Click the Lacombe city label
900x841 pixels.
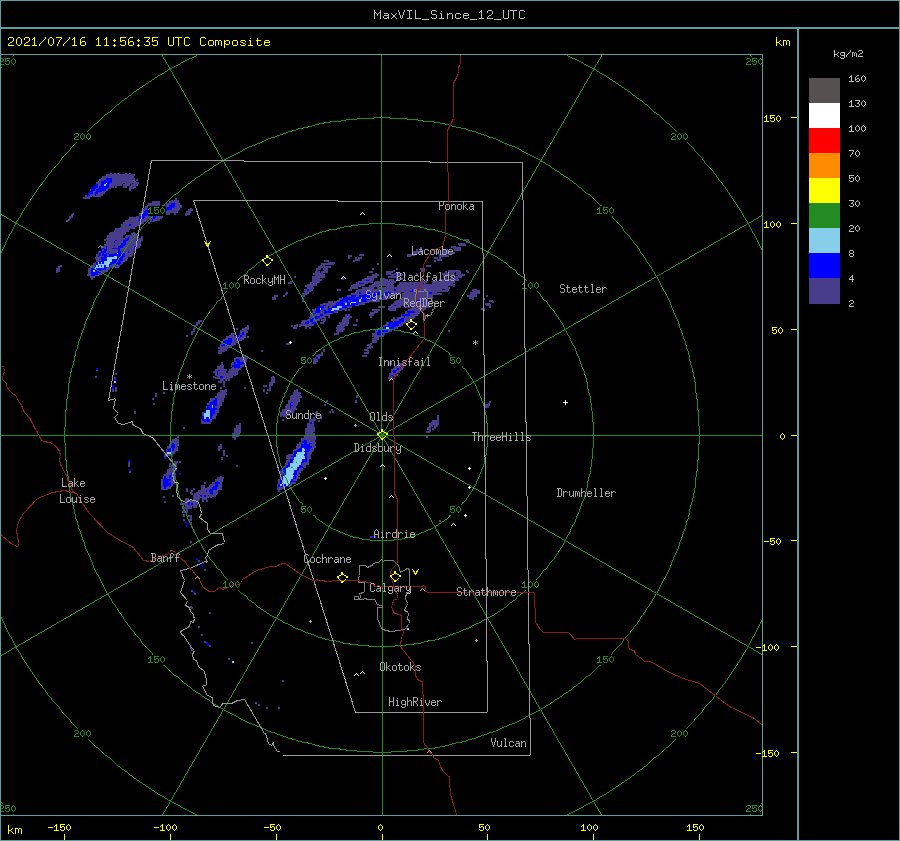432,251
